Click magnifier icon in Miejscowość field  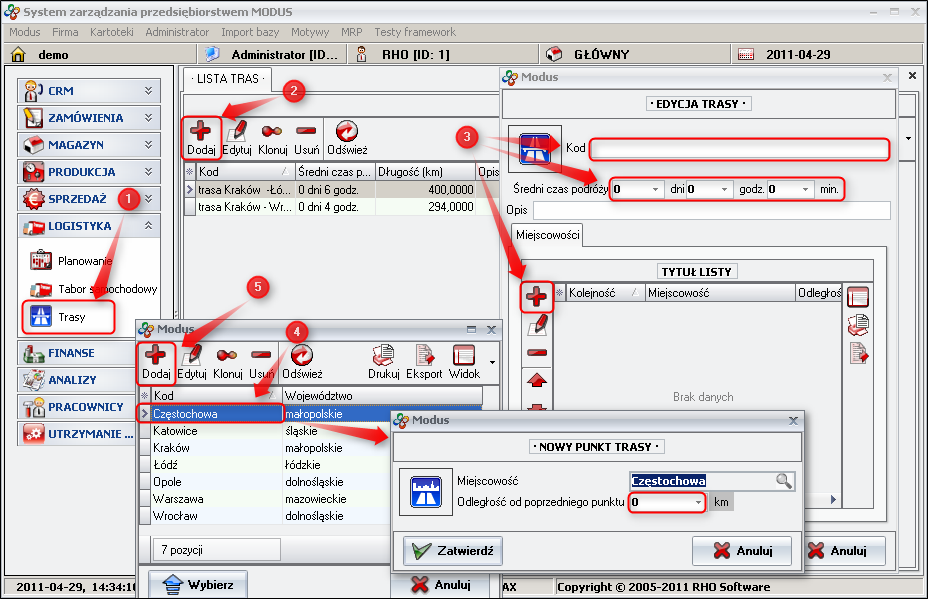(785, 481)
